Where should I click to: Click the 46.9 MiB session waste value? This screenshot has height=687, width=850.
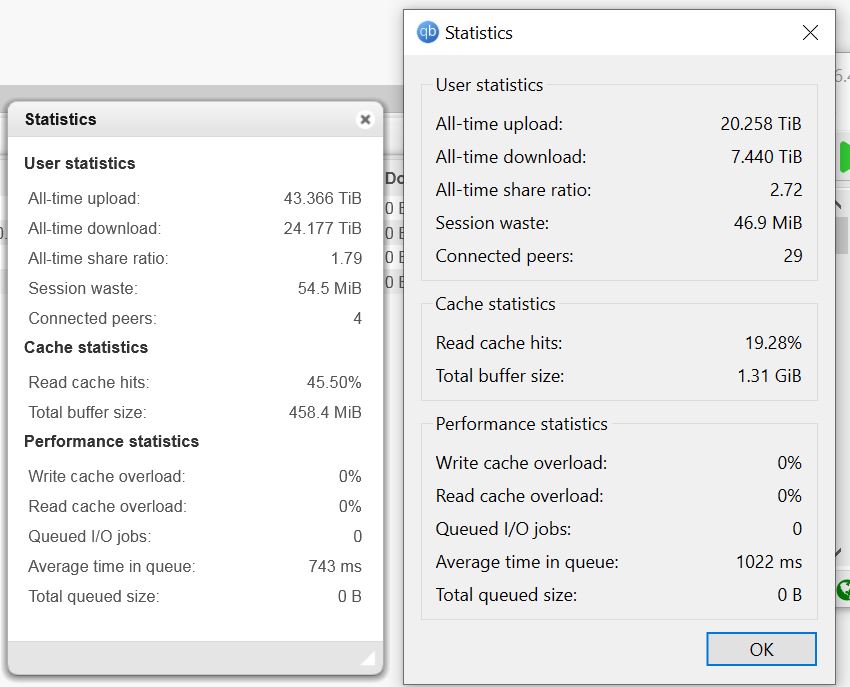[x=768, y=223]
